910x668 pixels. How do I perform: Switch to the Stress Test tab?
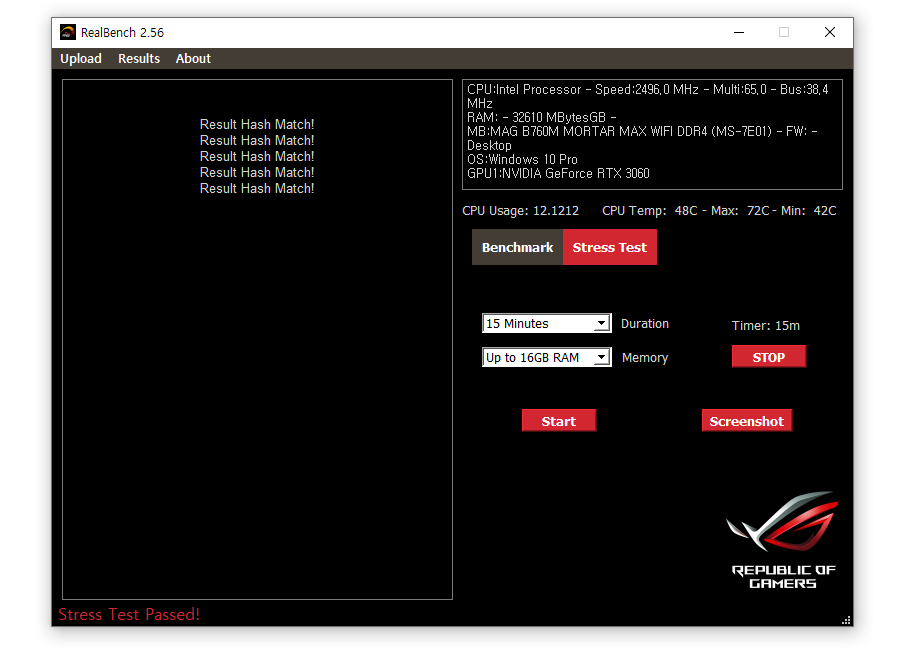pos(609,247)
